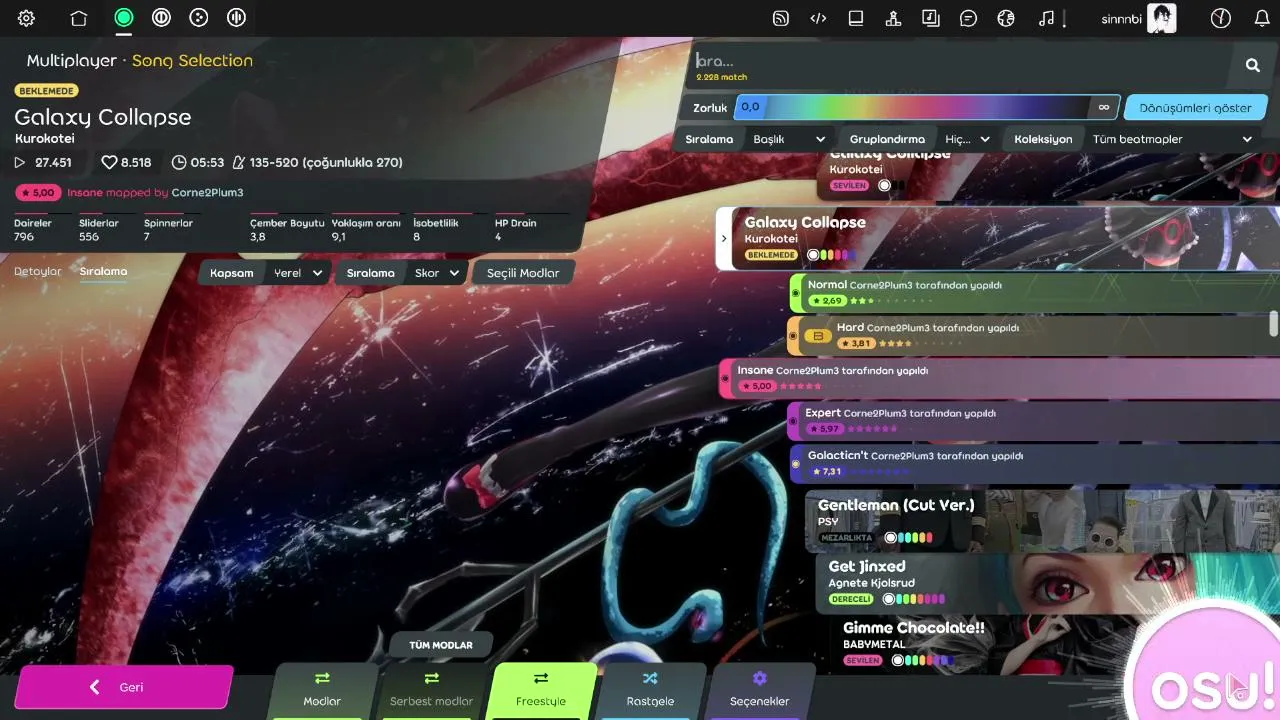This screenshot has height=720, width=1280.
Task: Switch to the Sıralama leaderboard tab
Action: click(x=103, y=271)
